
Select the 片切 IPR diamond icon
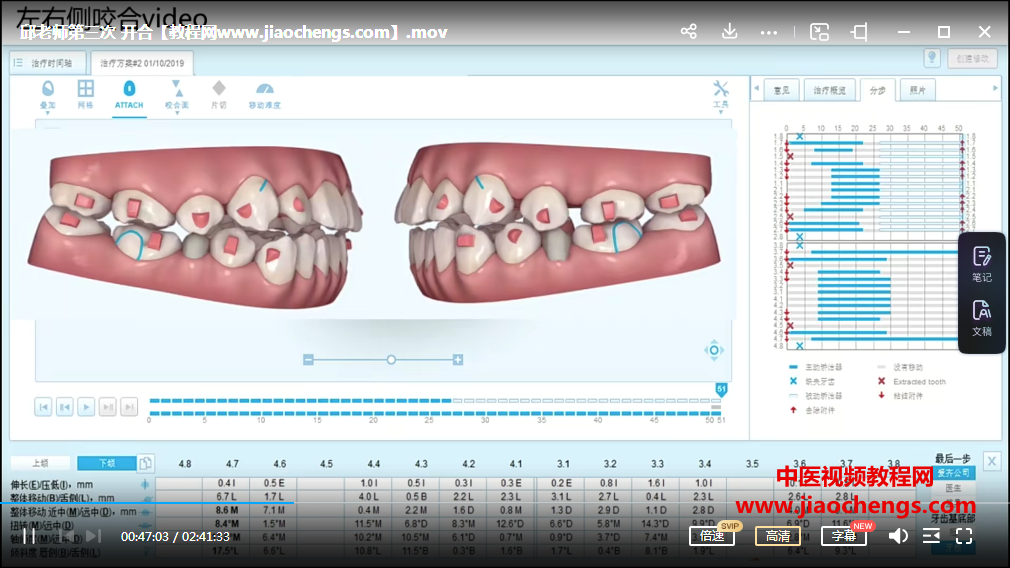click(x=219, y=88)
